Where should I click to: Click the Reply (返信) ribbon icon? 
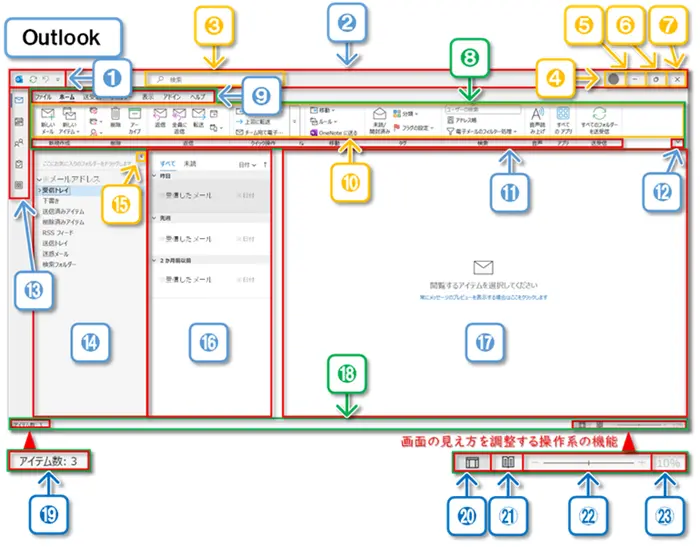pos(160,115)
